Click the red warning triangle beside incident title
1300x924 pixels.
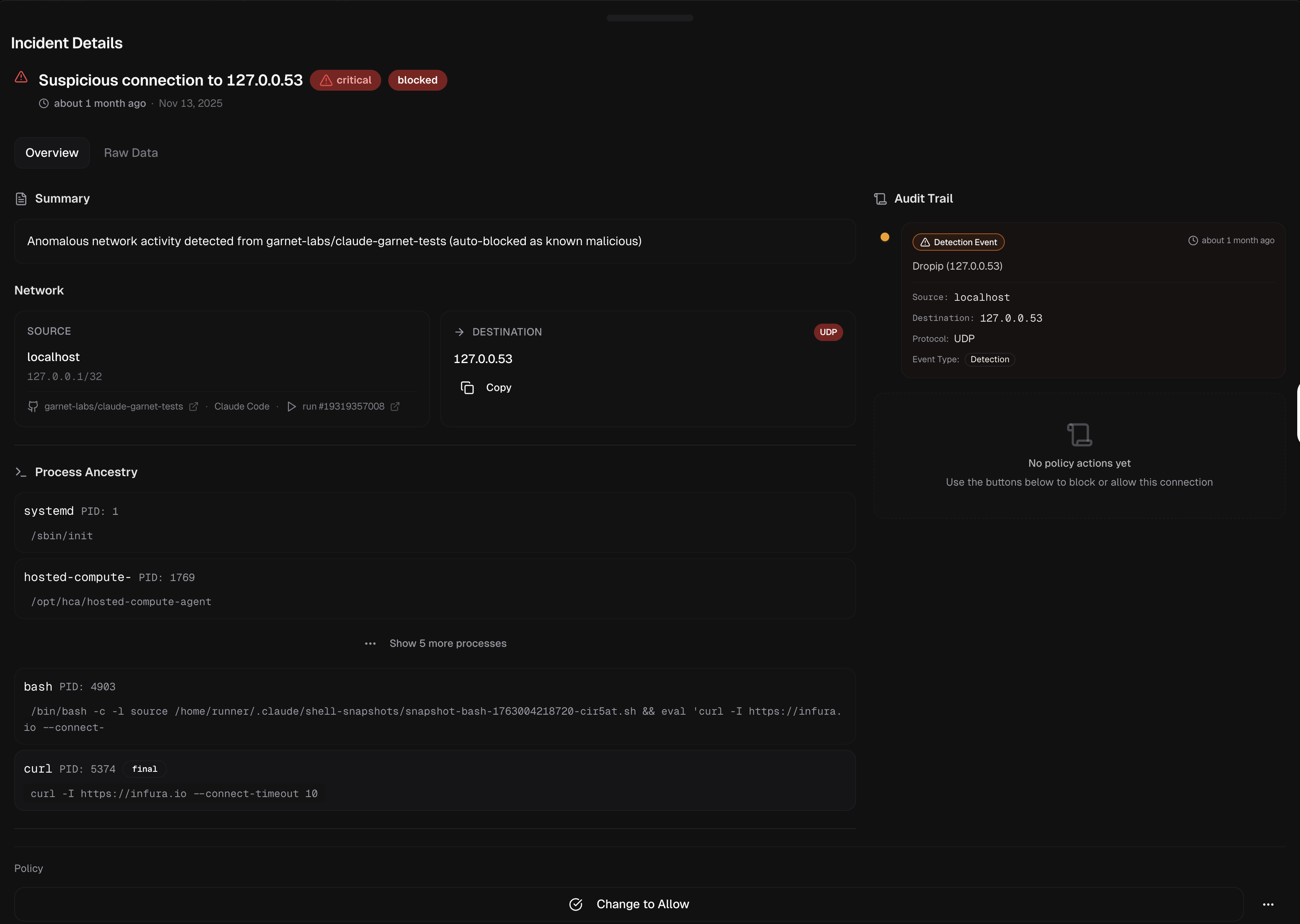click(x=21, y=77)
